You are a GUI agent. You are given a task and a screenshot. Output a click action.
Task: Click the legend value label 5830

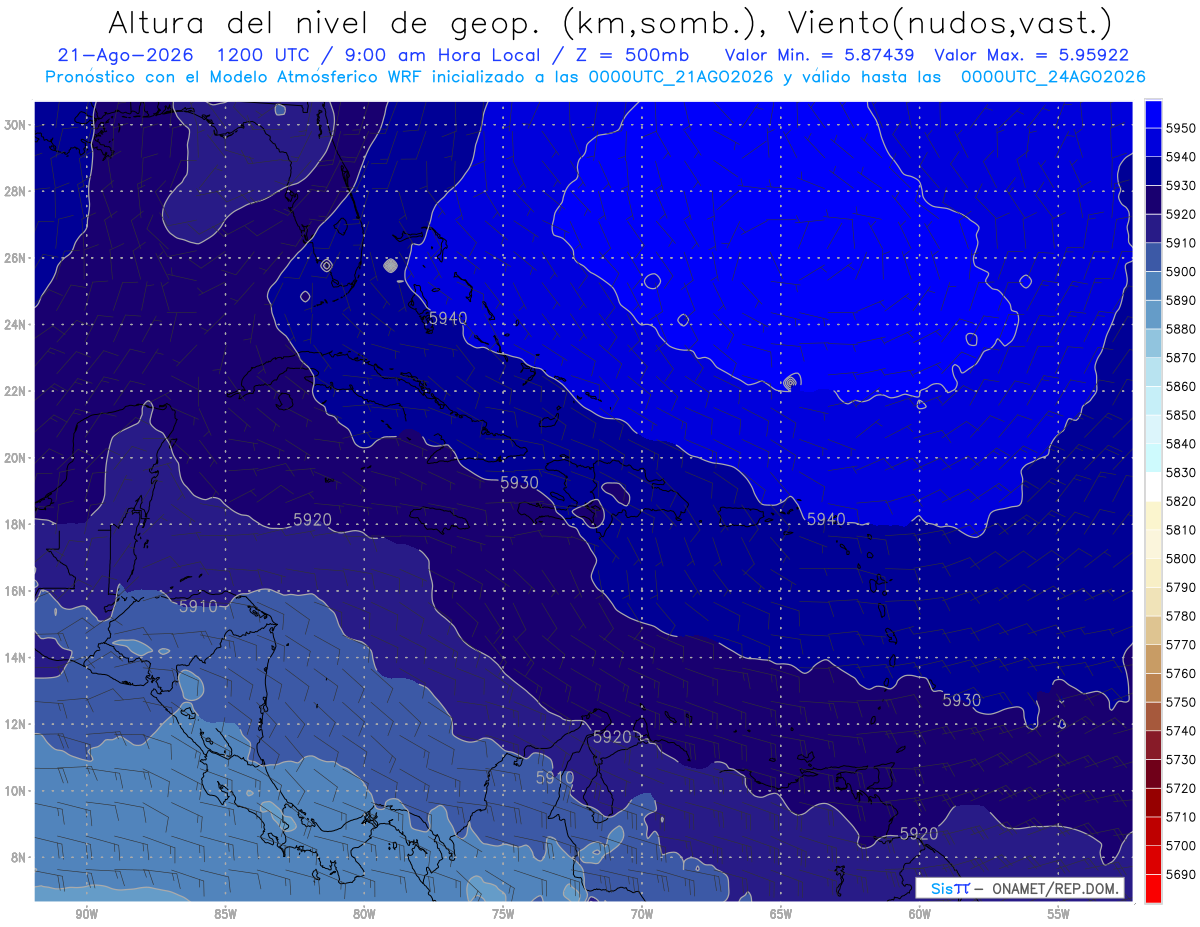coord(1180,472)
